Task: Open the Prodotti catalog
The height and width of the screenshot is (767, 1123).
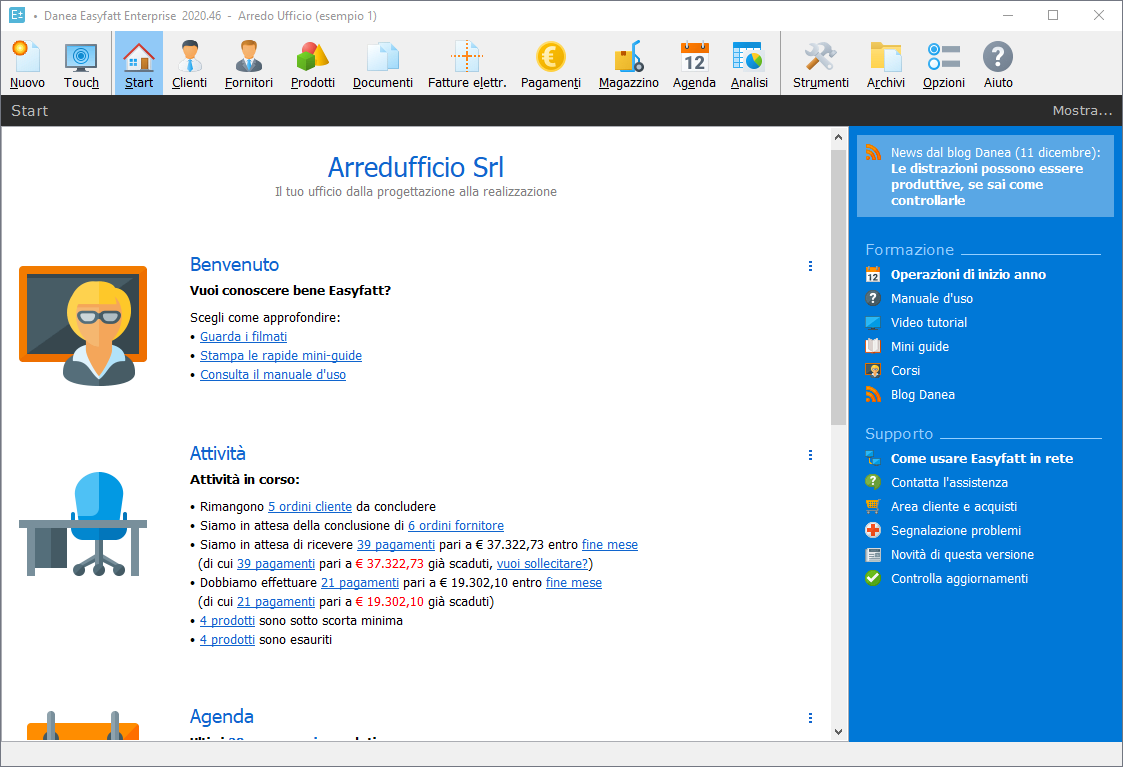Action: [313, 64]
